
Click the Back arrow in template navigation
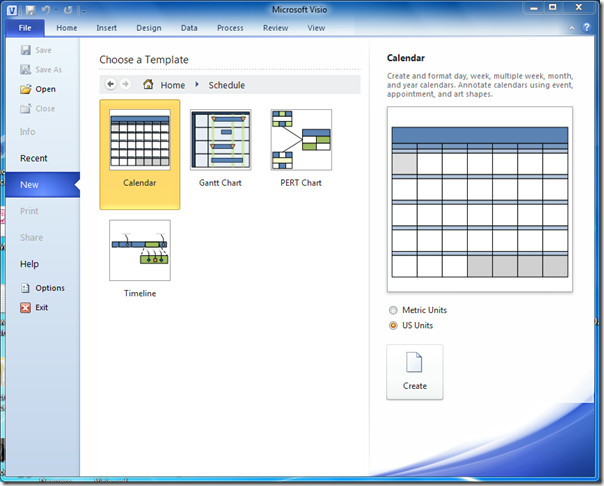(x=111, y=84)
